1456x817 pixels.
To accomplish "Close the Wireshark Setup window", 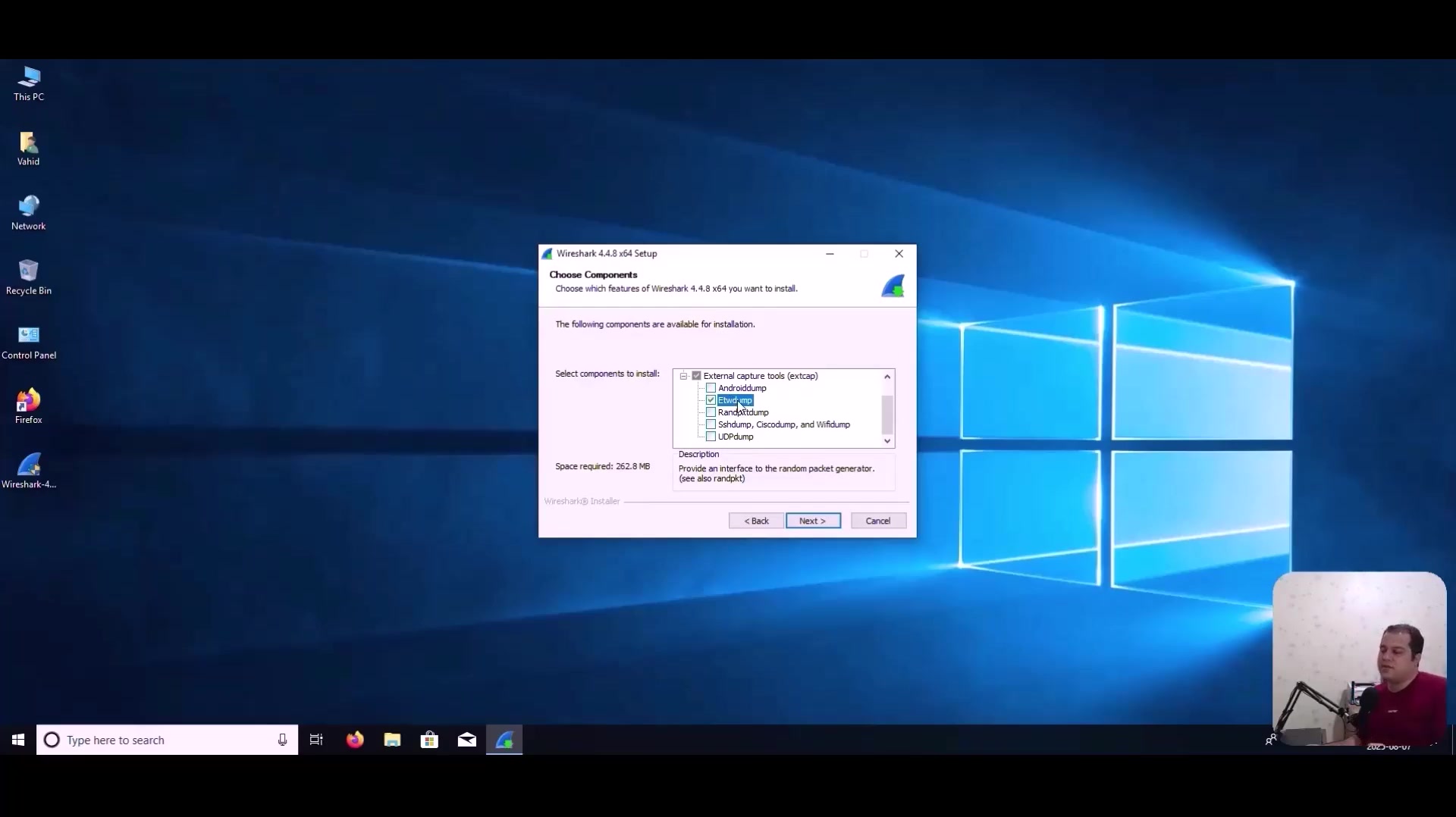I will 899,254.
